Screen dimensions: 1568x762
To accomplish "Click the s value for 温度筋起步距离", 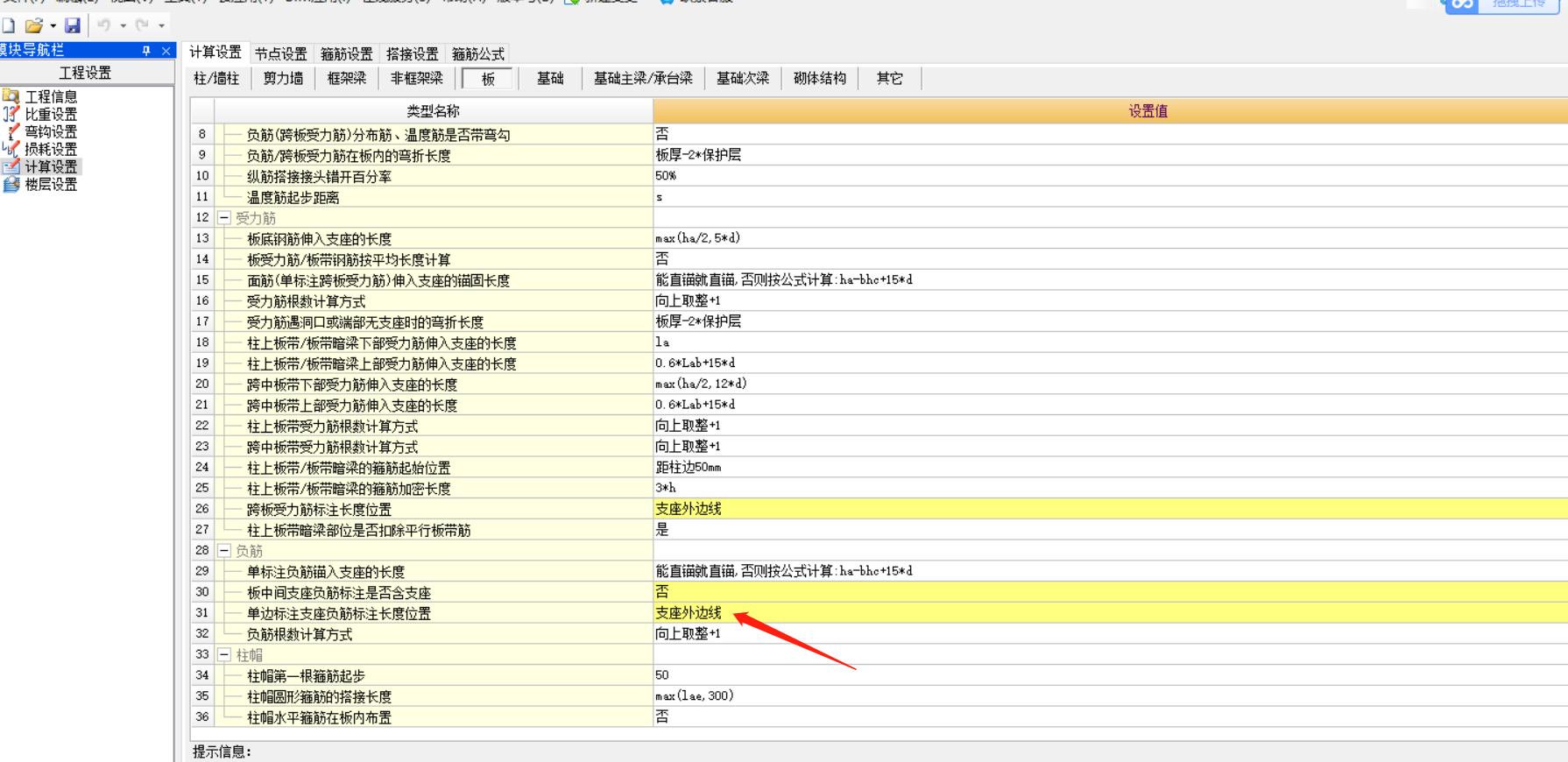I will coord(1111,197).
